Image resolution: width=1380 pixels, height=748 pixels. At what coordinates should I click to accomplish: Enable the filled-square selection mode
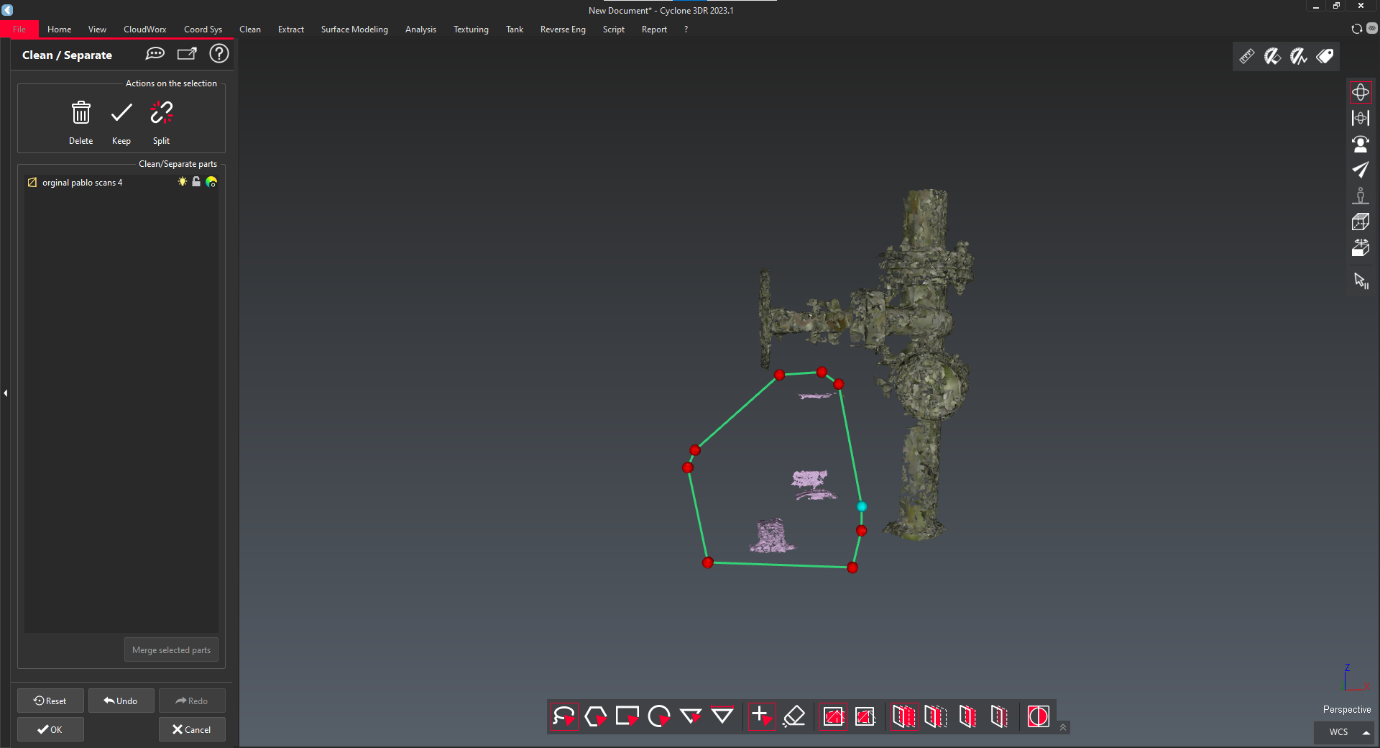coord(833,716)
